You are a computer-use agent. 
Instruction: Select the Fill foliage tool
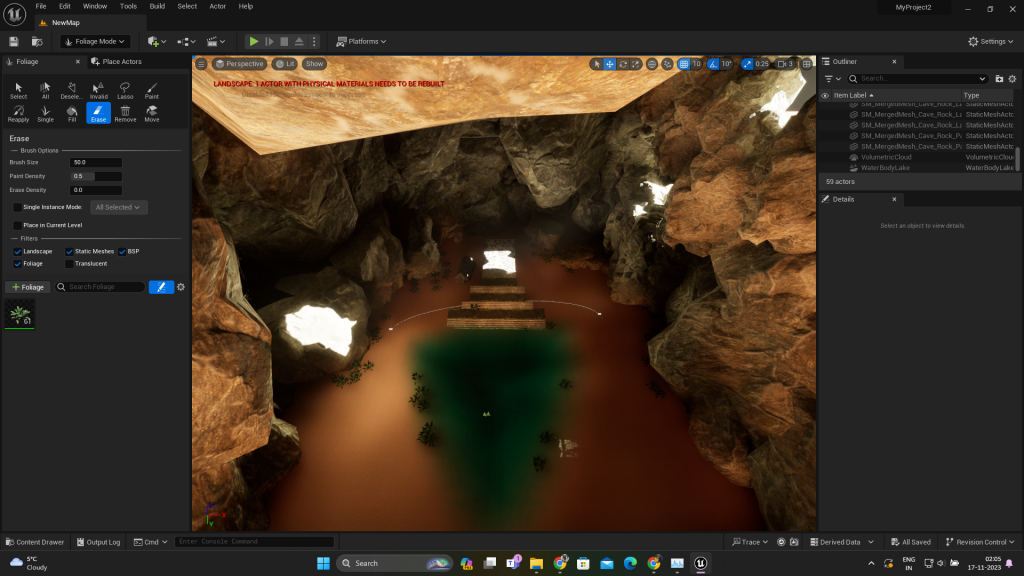(72, 114)
